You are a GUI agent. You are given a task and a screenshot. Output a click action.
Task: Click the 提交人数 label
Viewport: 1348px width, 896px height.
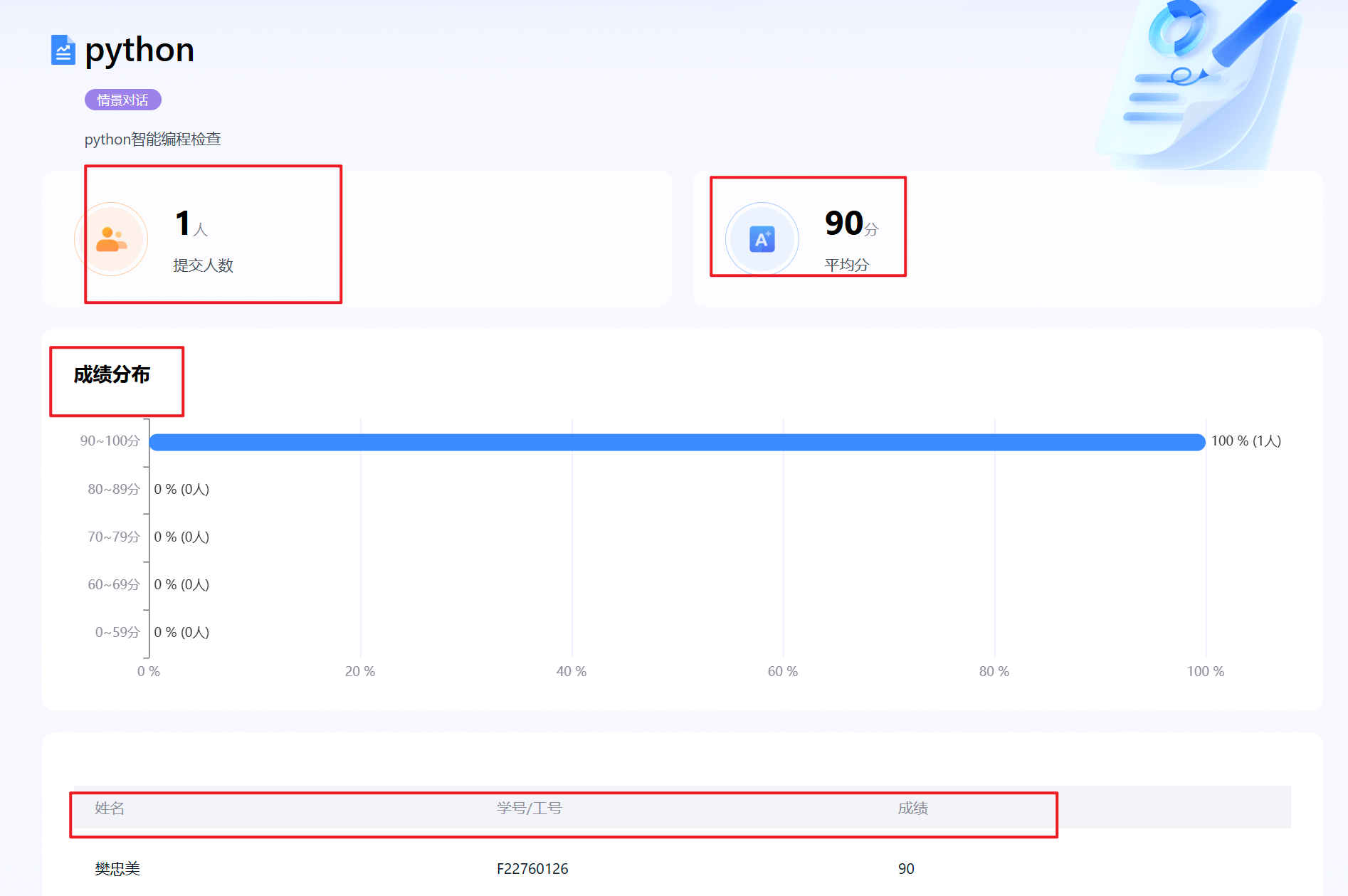point(203,265)
